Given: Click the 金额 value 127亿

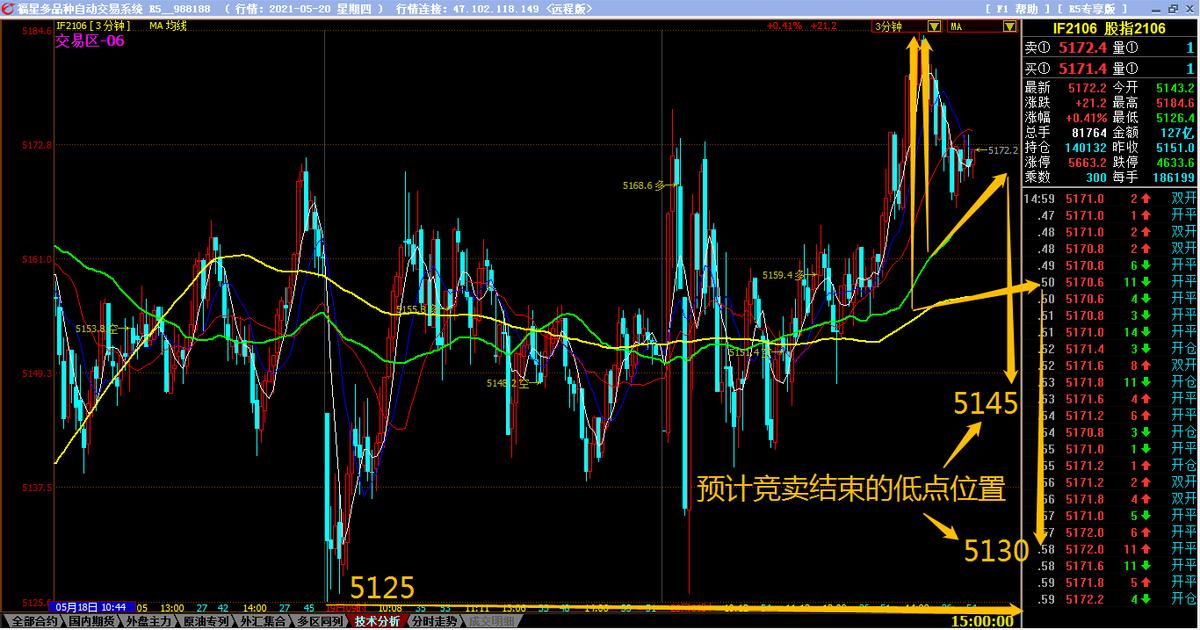Looking at the screenshot, I should [x=1178, y=132].
